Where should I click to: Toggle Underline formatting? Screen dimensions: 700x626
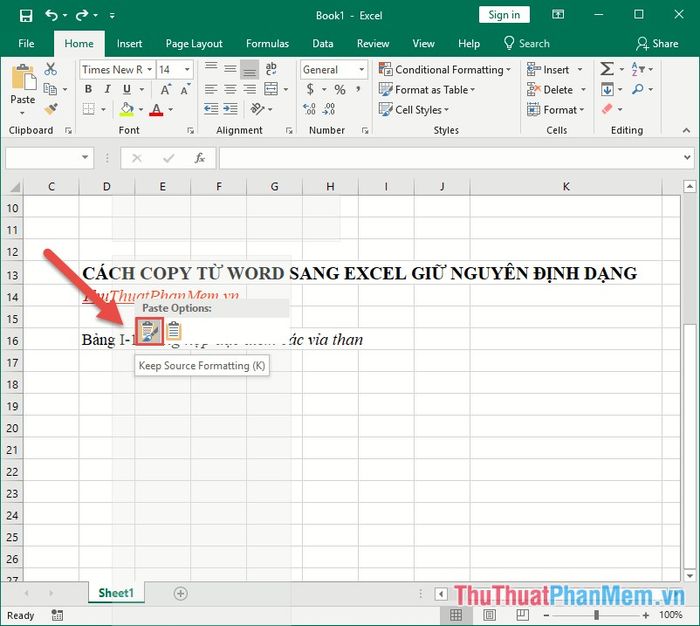127,89
